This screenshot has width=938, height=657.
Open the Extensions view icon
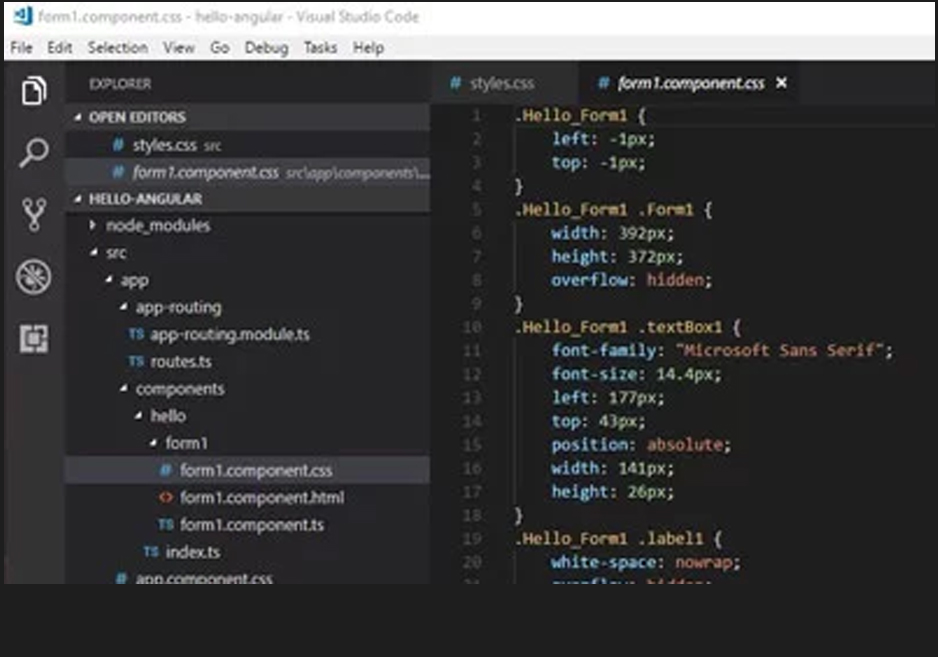point(34,339)
